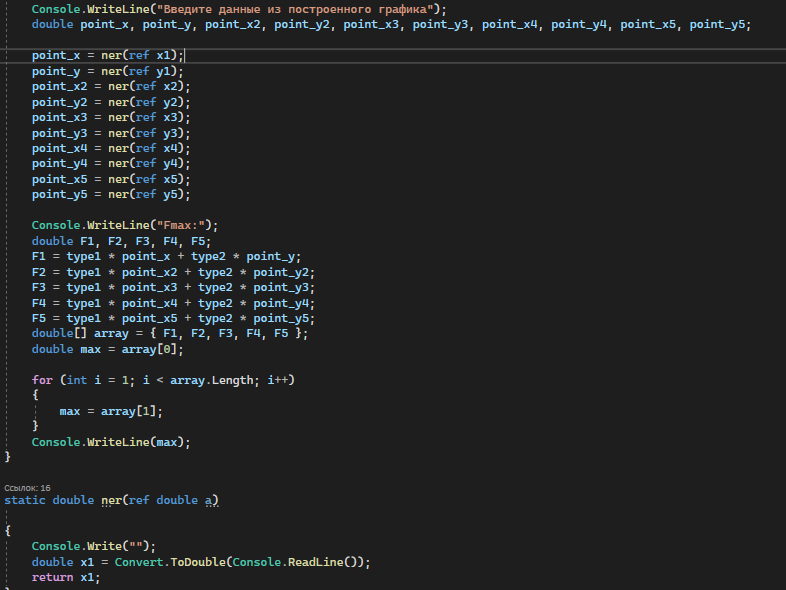The width and height of the screenshot is (786, 590).
Task: Click the 'point_y5' variable in double declaration
Action: (x=717, y=25)
